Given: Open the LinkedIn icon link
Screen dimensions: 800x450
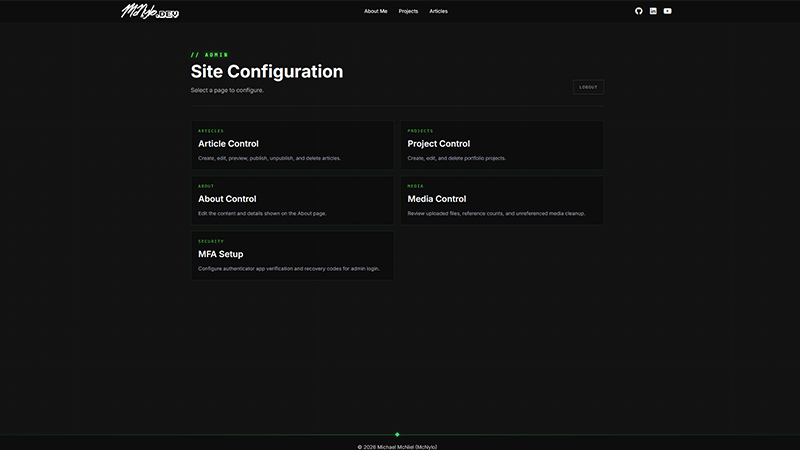Looking at the screenshot, I should click(x=653, y=11).
